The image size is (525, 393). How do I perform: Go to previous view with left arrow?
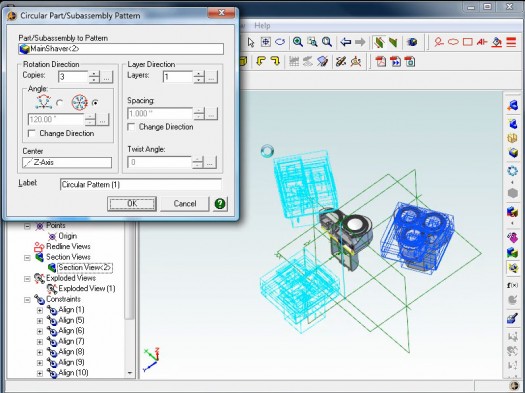345,42
